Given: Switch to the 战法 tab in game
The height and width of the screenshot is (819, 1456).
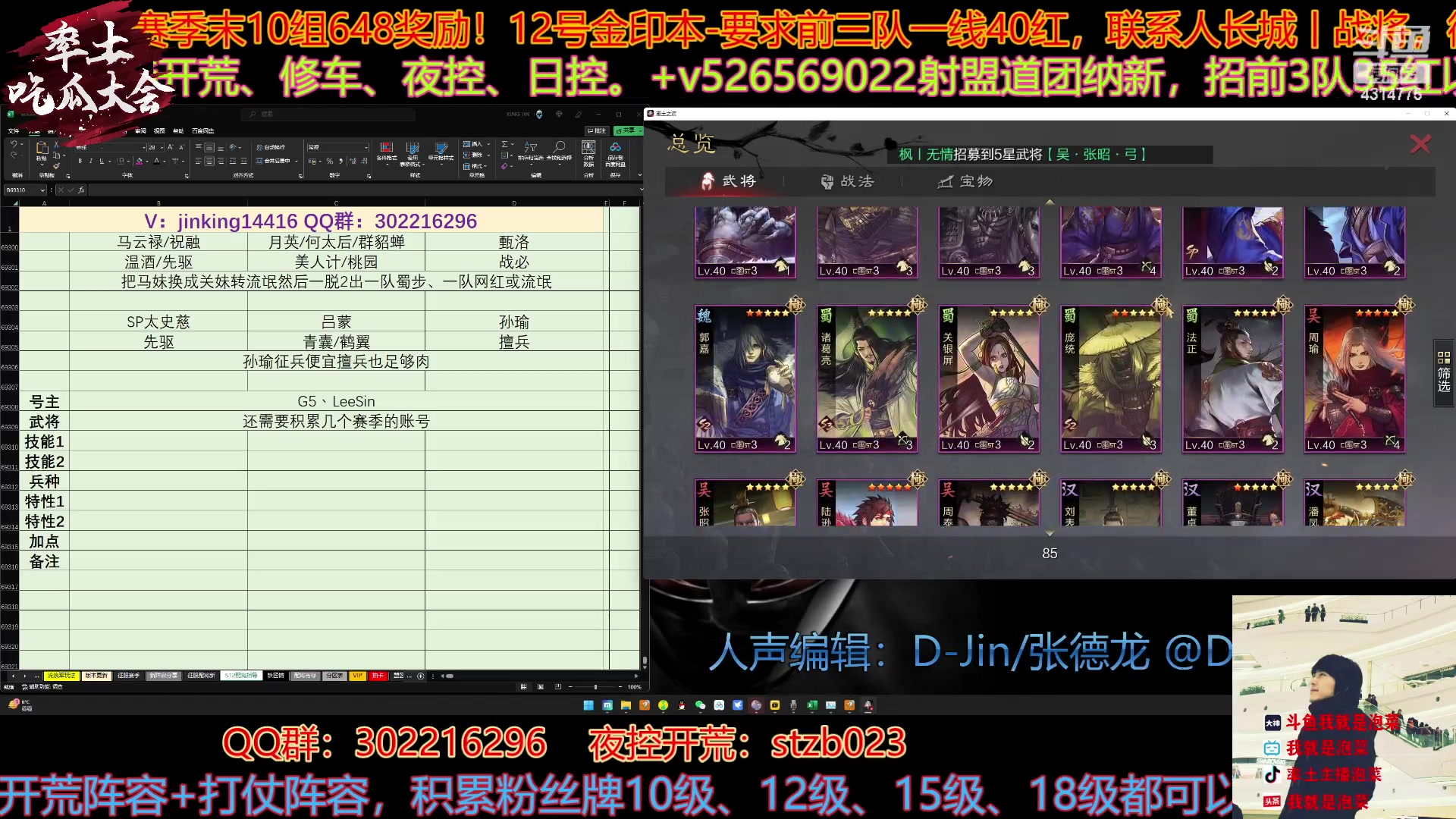Looking at the screenshot, I should 848,181.
